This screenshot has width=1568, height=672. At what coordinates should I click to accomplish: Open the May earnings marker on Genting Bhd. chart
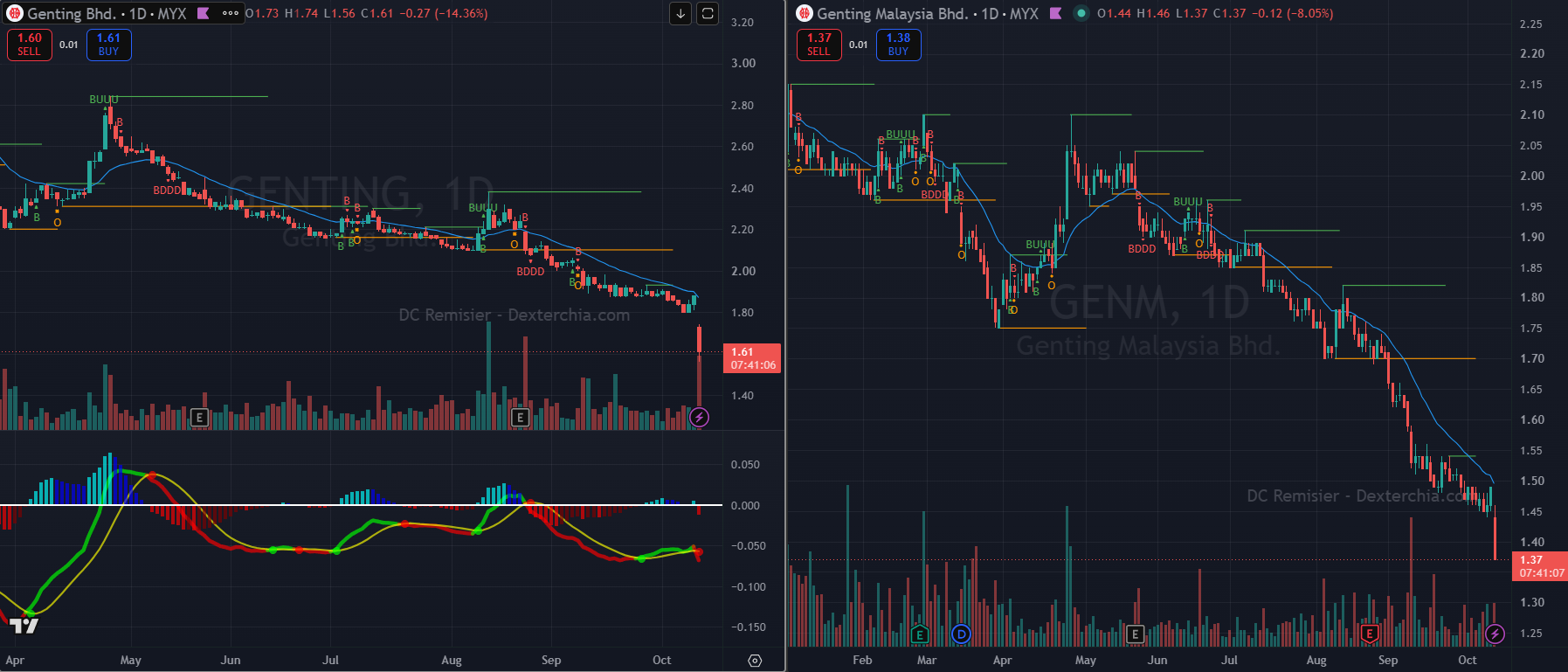[199, 418]
